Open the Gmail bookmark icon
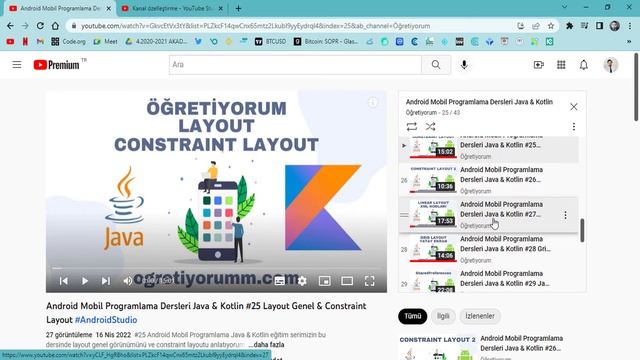 [x=40, y=41]
